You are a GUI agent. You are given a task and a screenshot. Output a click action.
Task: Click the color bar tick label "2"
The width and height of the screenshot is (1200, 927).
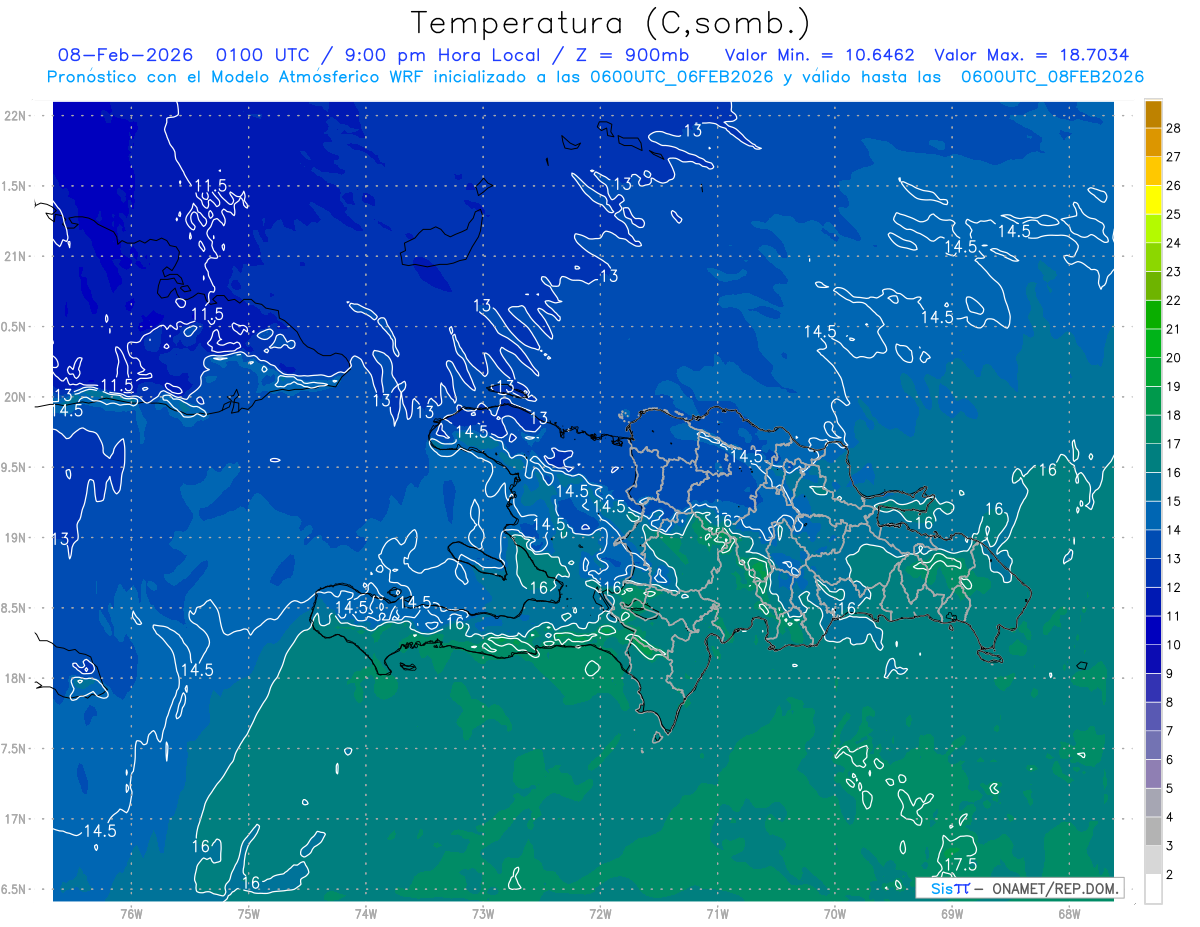point(1170,875)
